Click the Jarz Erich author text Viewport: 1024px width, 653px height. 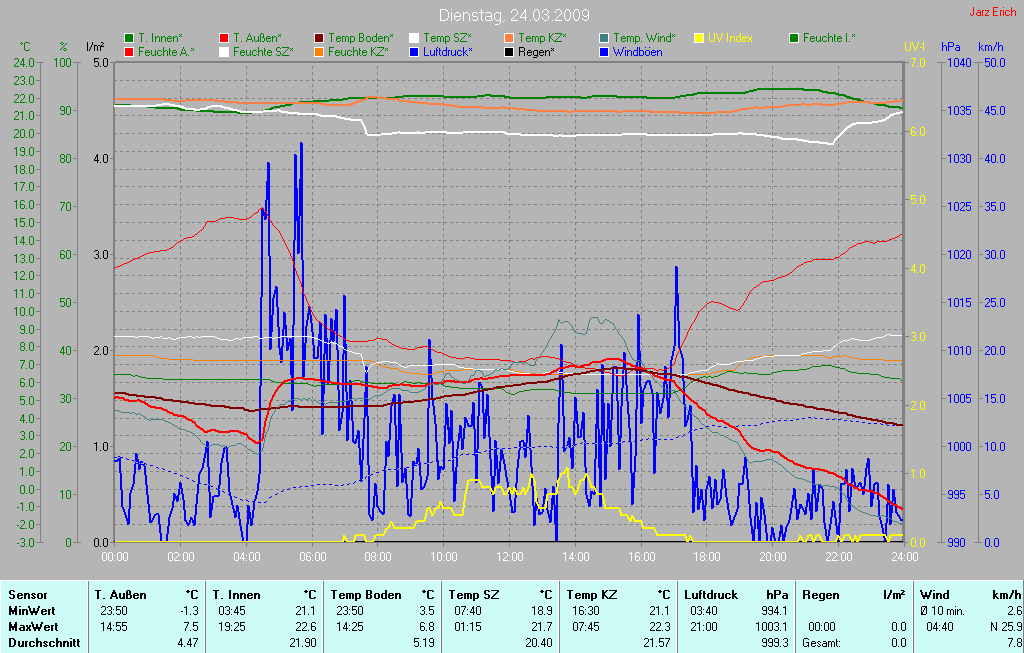[993, 12]
